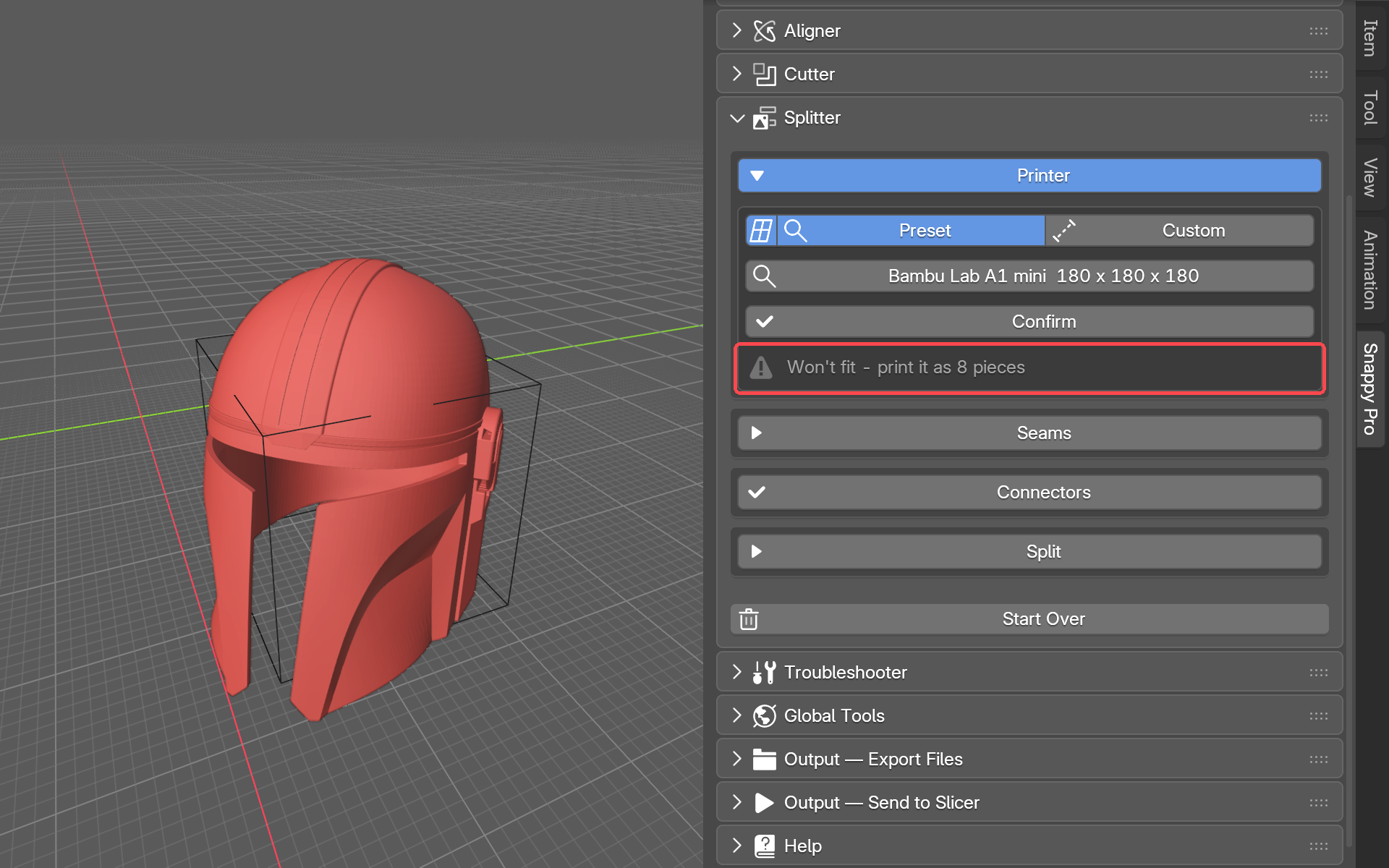Confirm the printer selection
Viewport: 1389px width, 868px height.
coord(1029,322)
